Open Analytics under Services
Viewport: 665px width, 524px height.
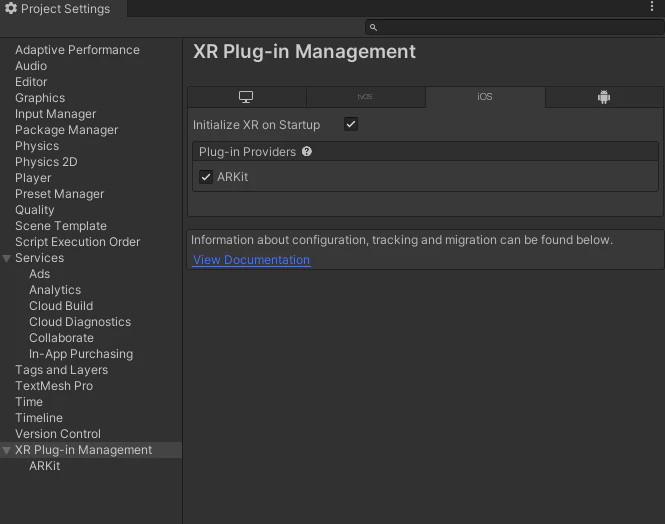[55, 290]
